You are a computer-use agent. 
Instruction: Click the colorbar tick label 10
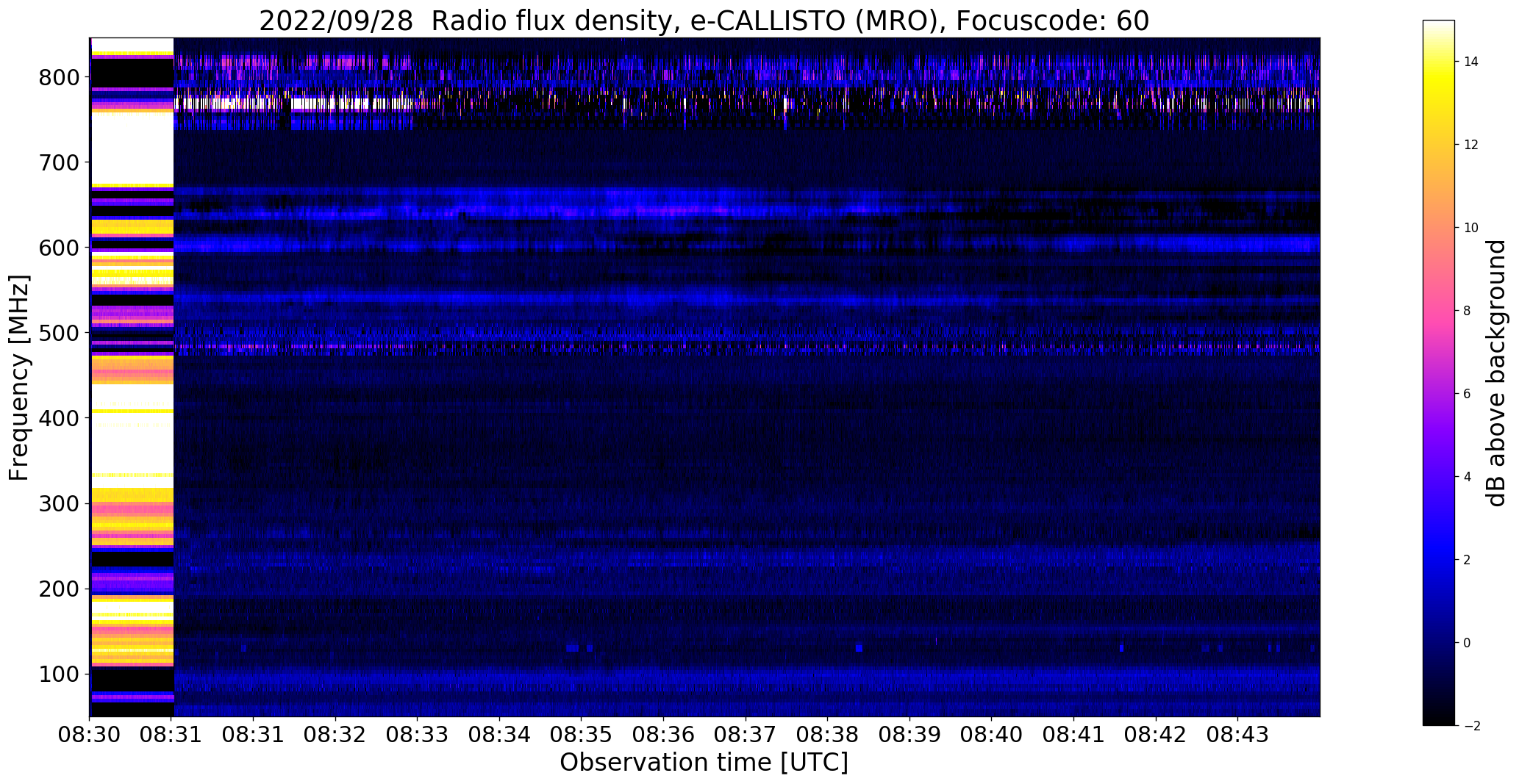click(1471, 228)
